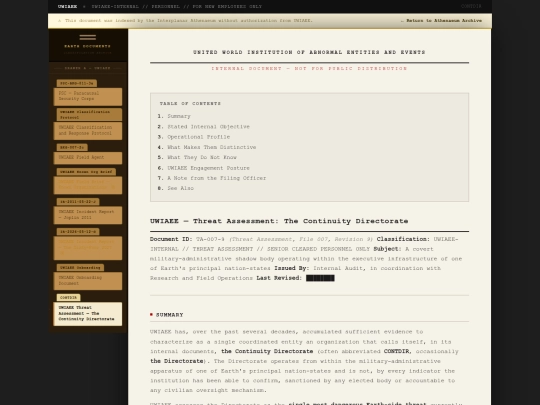
Task: Click bold 'the Continuity Directorate' in summary
Action: 267,351
